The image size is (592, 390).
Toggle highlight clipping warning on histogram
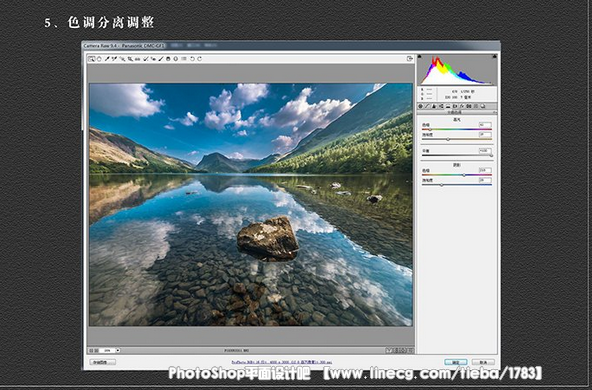pos(495,56)
